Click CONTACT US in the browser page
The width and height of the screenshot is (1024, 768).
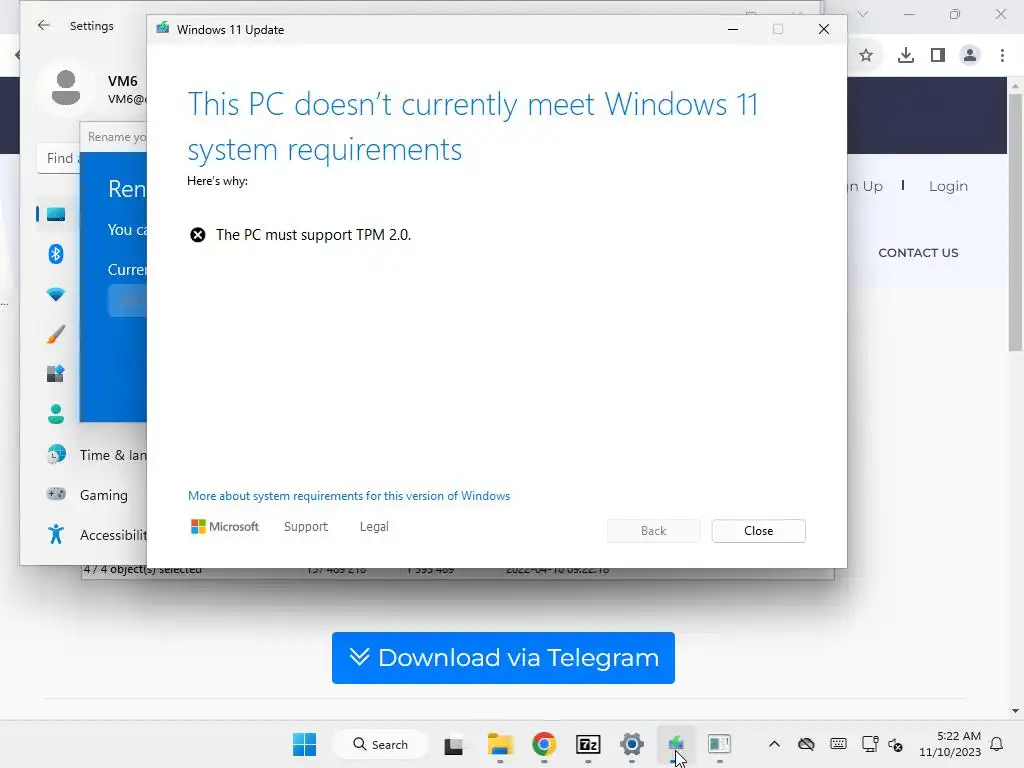click(x=918, y=253)
